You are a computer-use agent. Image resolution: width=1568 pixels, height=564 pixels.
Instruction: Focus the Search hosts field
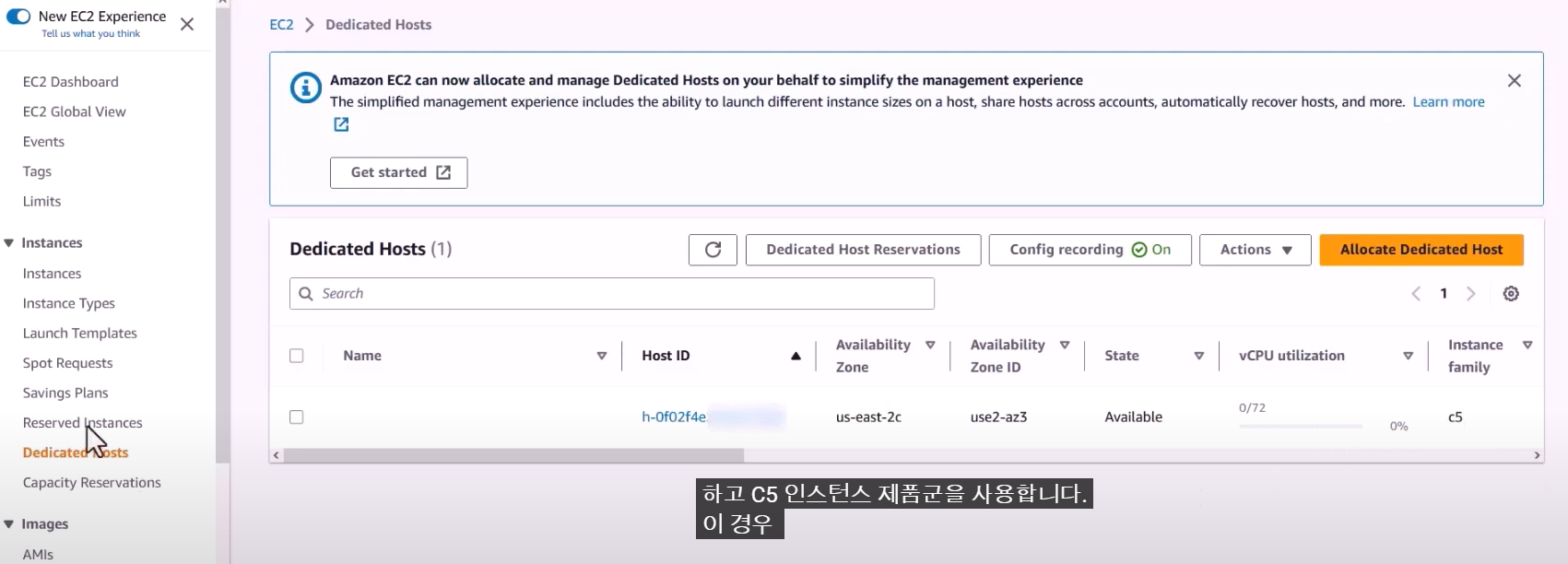point(612,294)
